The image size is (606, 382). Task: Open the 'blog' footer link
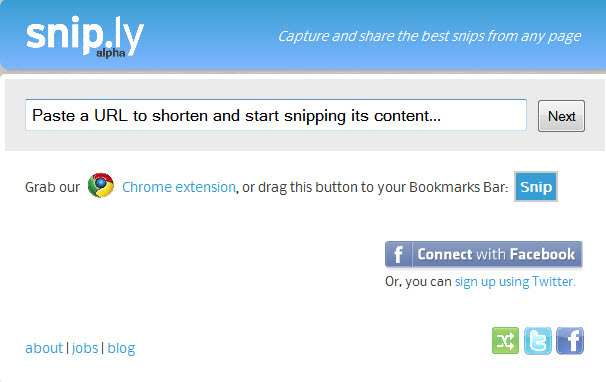tap(121, 348)
